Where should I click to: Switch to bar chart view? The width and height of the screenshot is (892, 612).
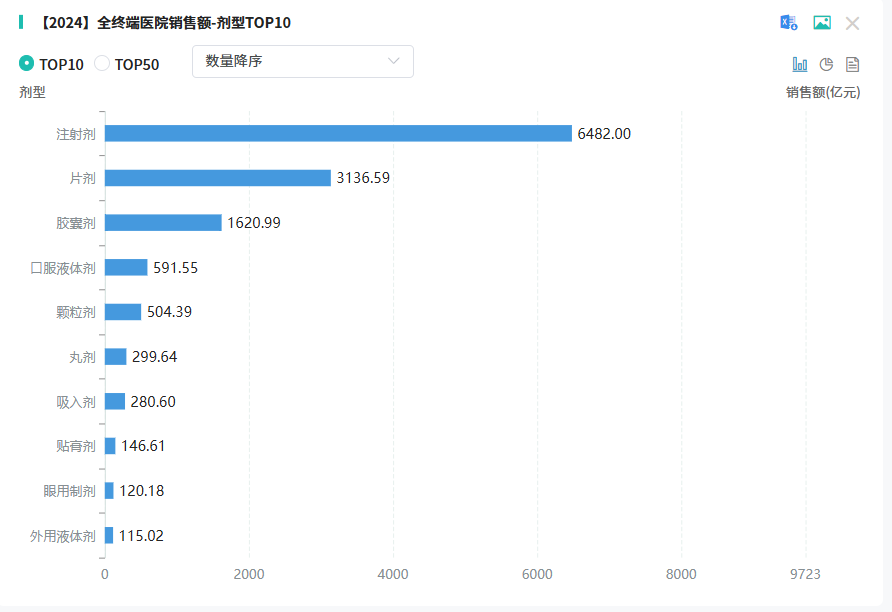coord(800,64)
